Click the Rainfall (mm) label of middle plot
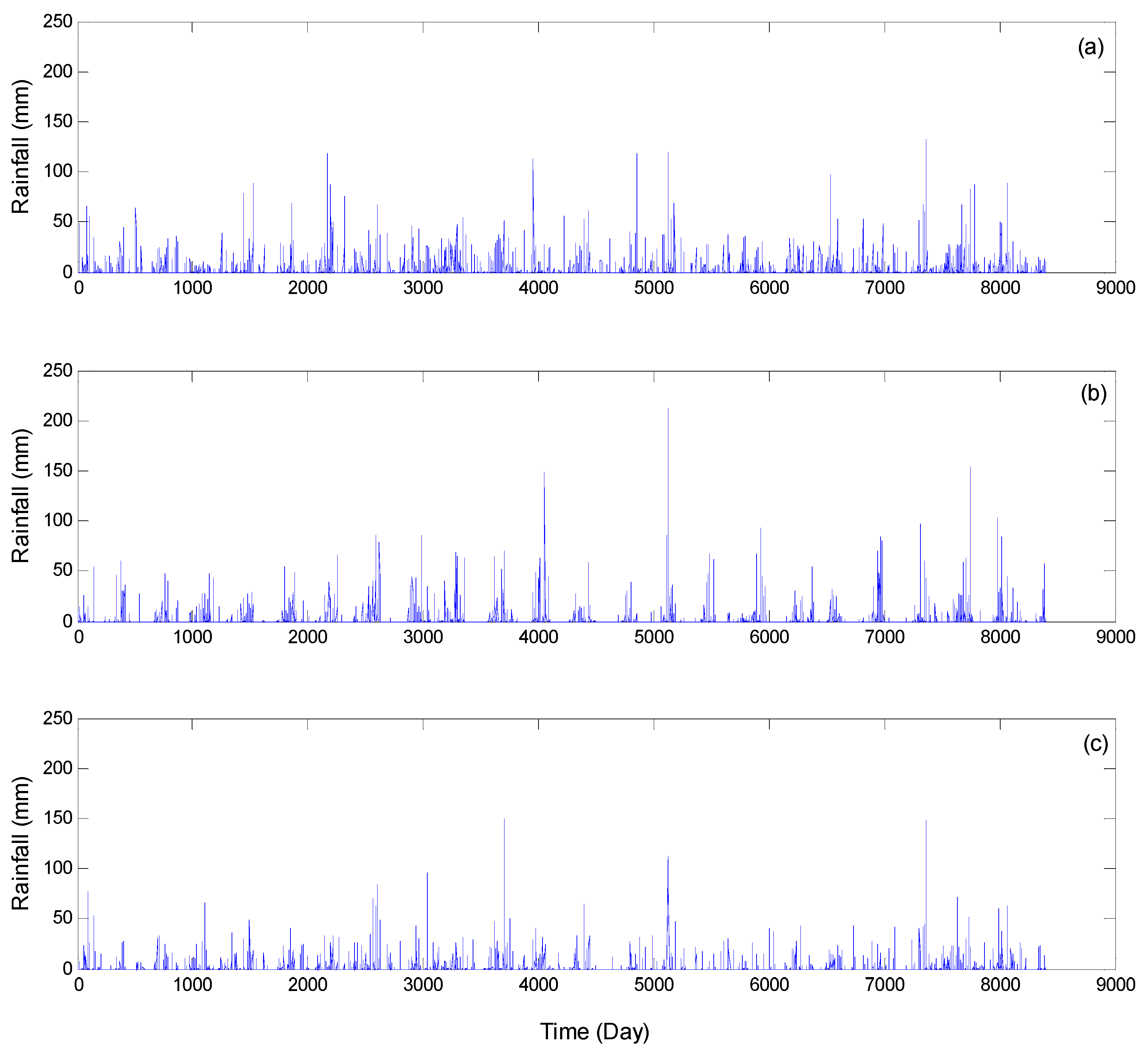 pos(20,496)
